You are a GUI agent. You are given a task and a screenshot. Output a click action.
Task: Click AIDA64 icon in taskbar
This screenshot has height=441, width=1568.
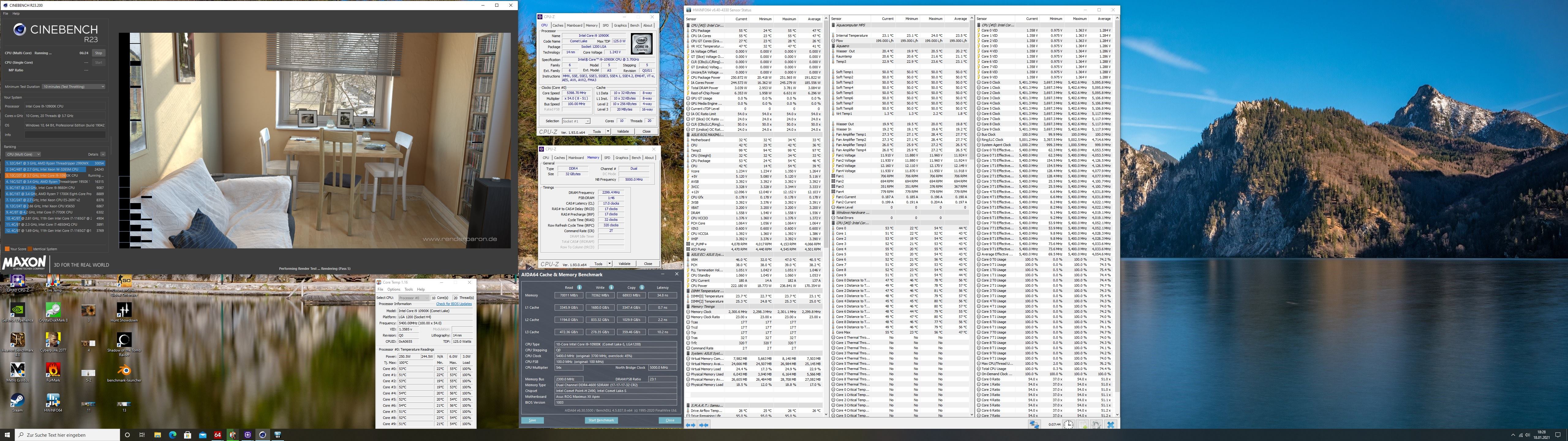click(x=217, y=435)
